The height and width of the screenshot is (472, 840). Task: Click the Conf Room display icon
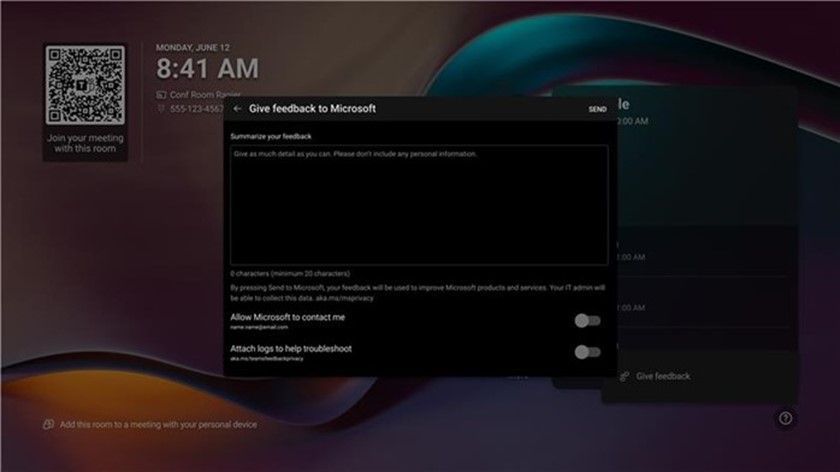tap(161, 95)
